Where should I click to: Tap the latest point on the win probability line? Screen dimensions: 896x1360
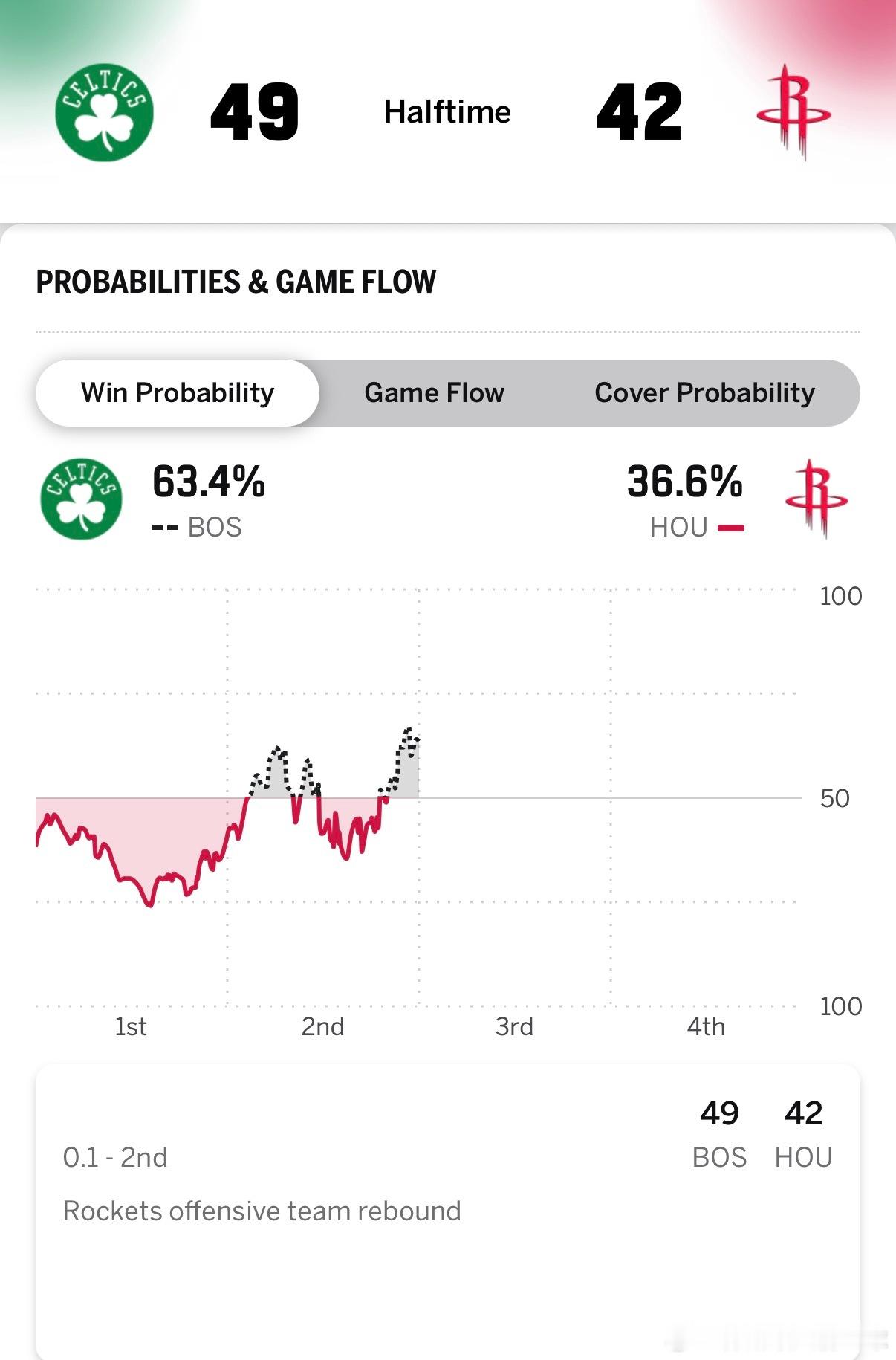click(x=418, y=740)
